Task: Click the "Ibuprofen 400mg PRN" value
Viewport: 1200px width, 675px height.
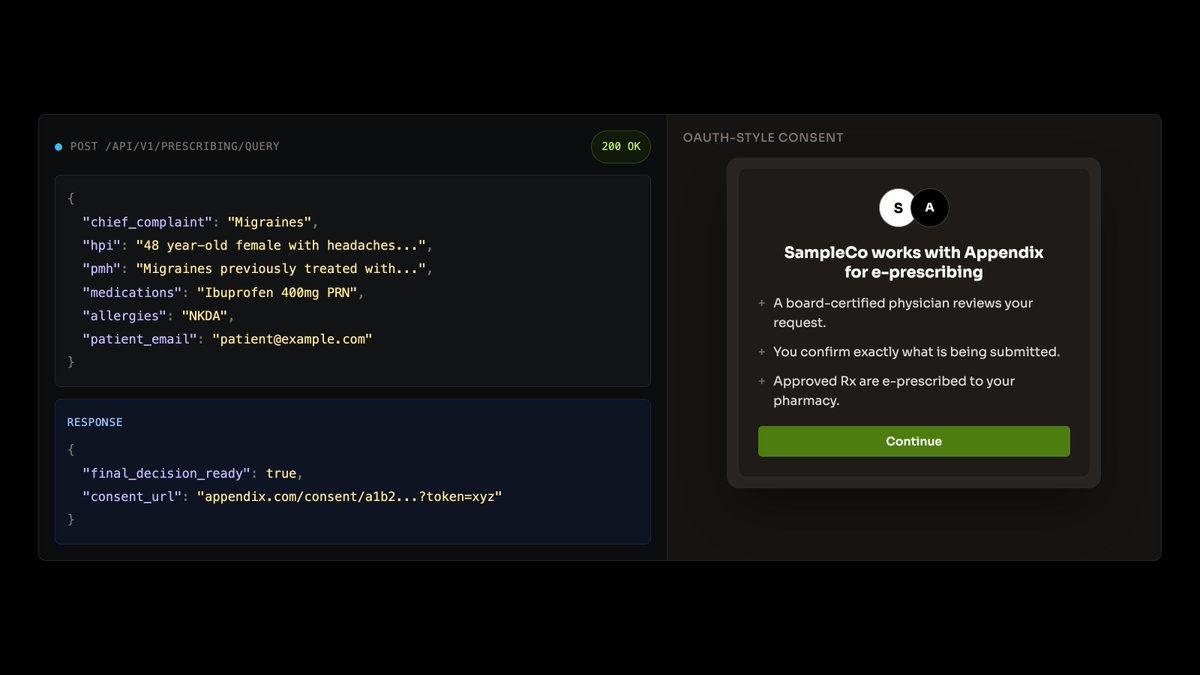Action: pos(277,292)
